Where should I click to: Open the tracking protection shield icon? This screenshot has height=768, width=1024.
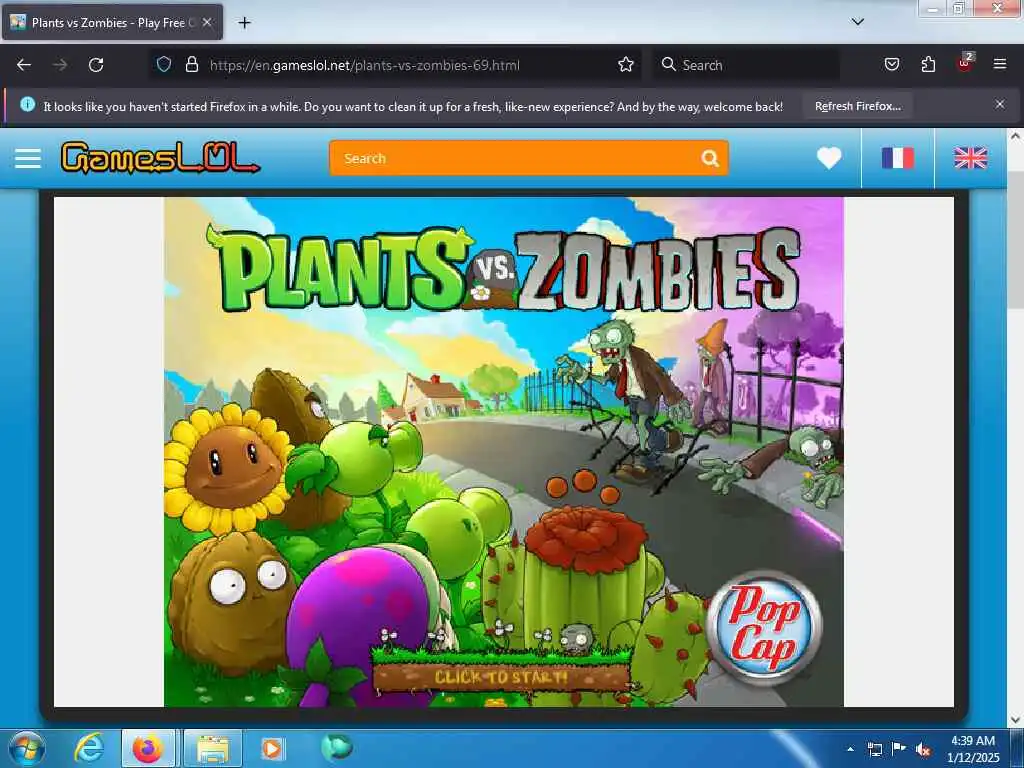point(164,64)
